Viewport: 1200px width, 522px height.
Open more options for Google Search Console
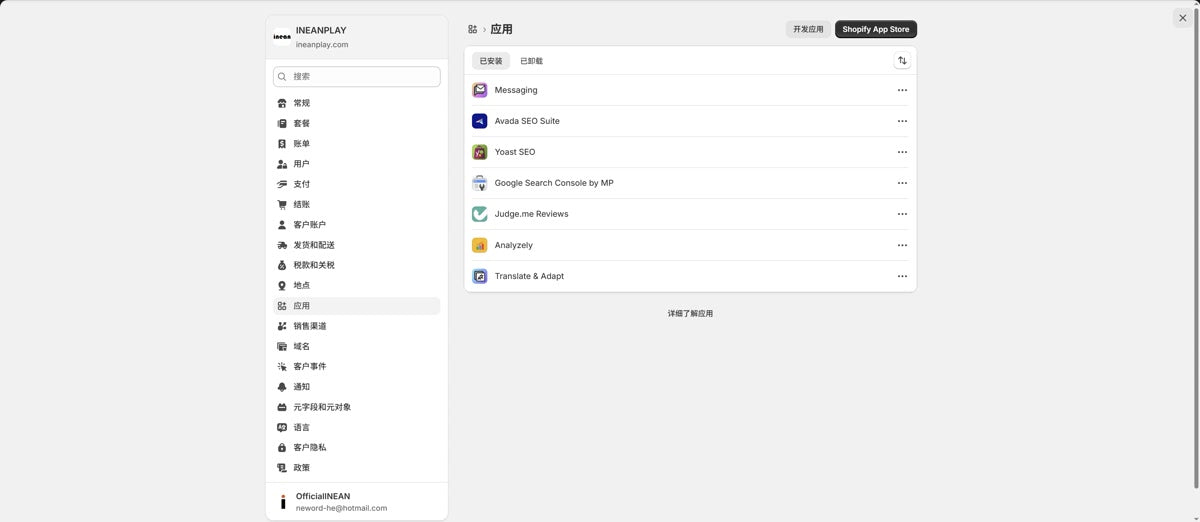click(902, 183)
